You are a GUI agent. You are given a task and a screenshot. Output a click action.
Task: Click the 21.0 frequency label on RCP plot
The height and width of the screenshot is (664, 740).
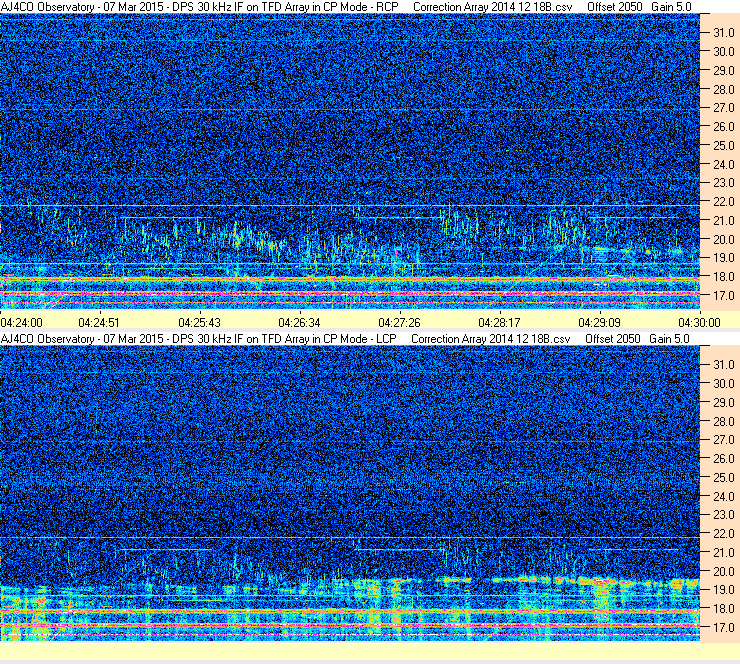point(723,220)
